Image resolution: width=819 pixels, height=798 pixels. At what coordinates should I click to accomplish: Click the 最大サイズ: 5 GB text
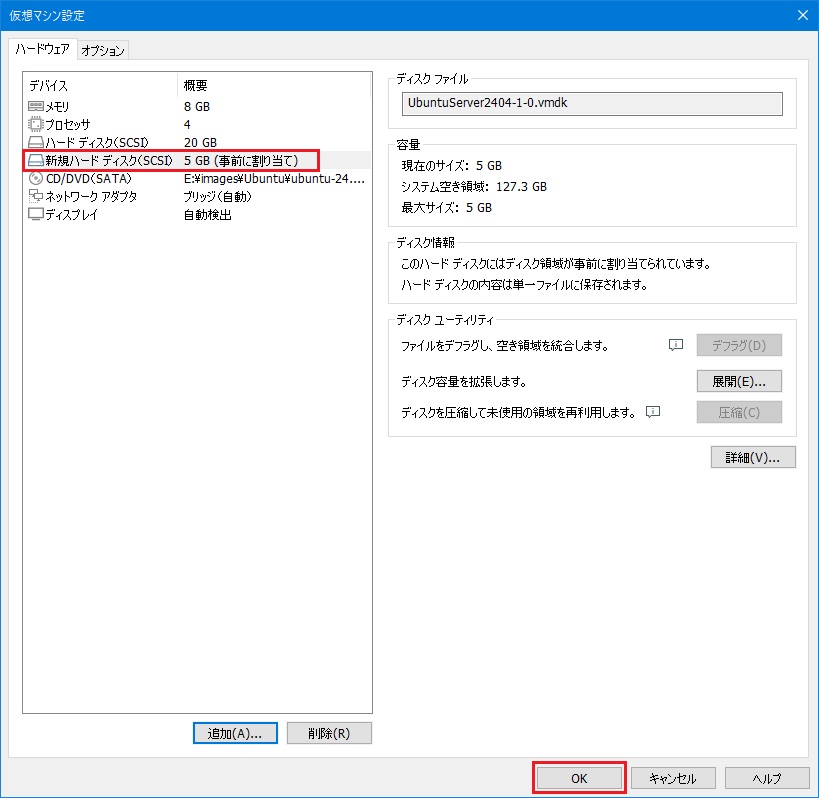[x=447, y=207]
